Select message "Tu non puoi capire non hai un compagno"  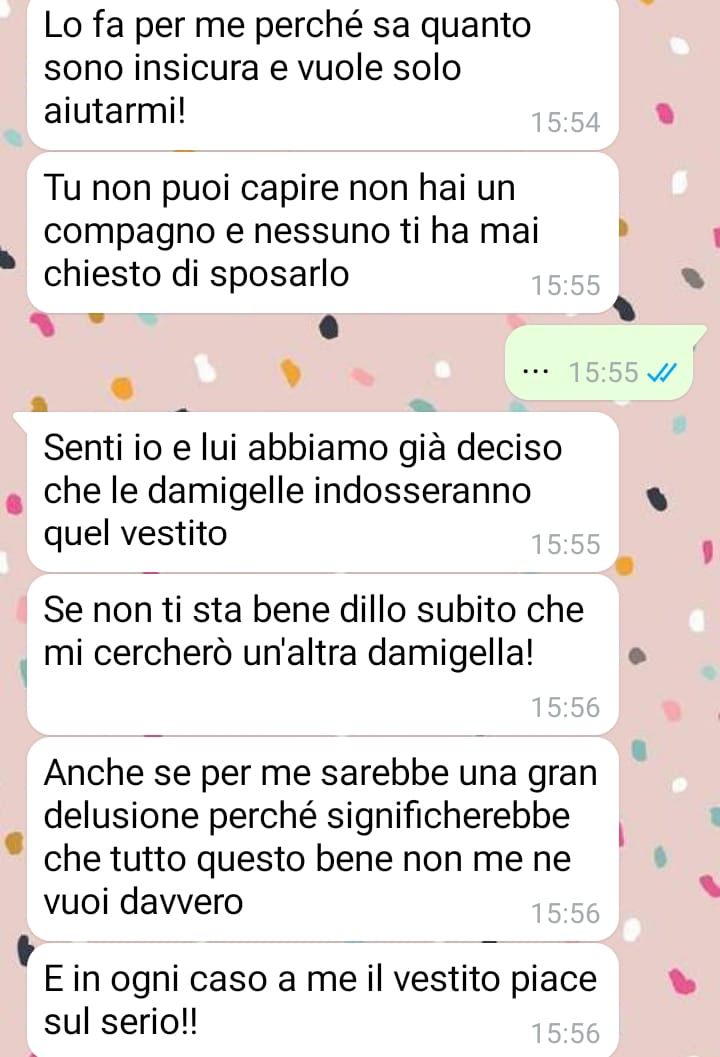[x=322, y=233]
